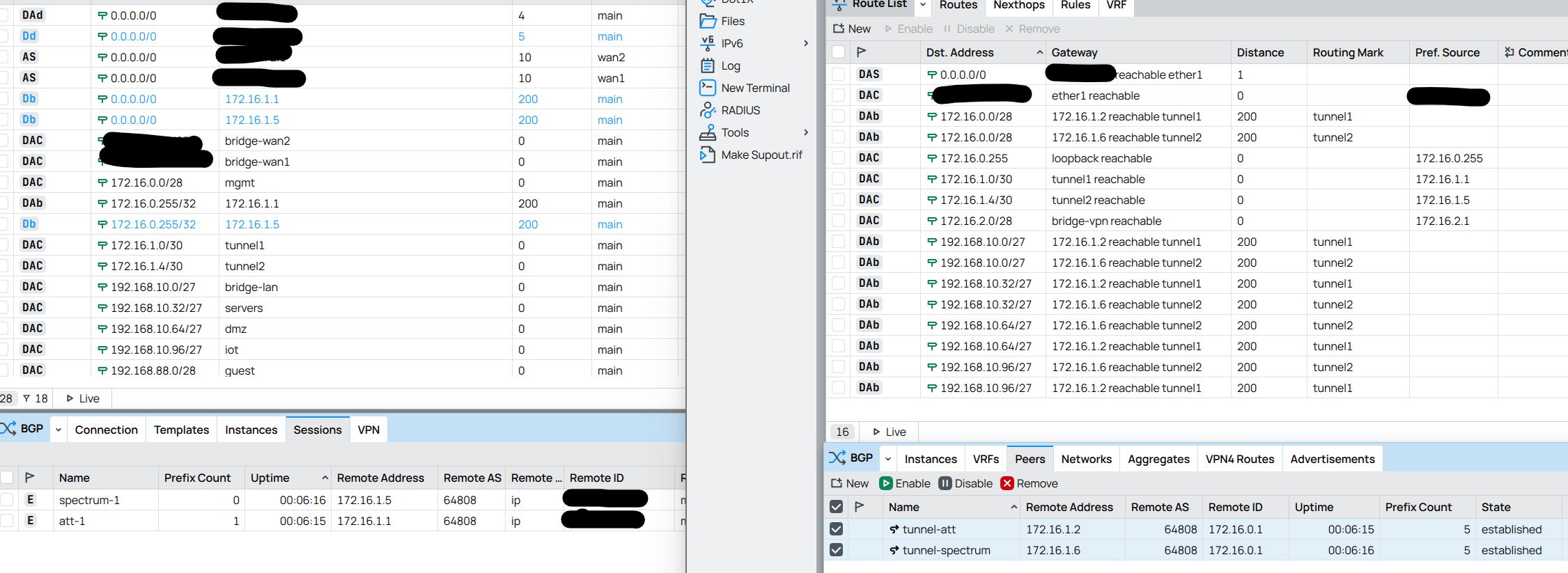Tick checkbox of the DAS 0.0.0.0/0 route
Screen dimensions: 1568x573
click(839, 74)
